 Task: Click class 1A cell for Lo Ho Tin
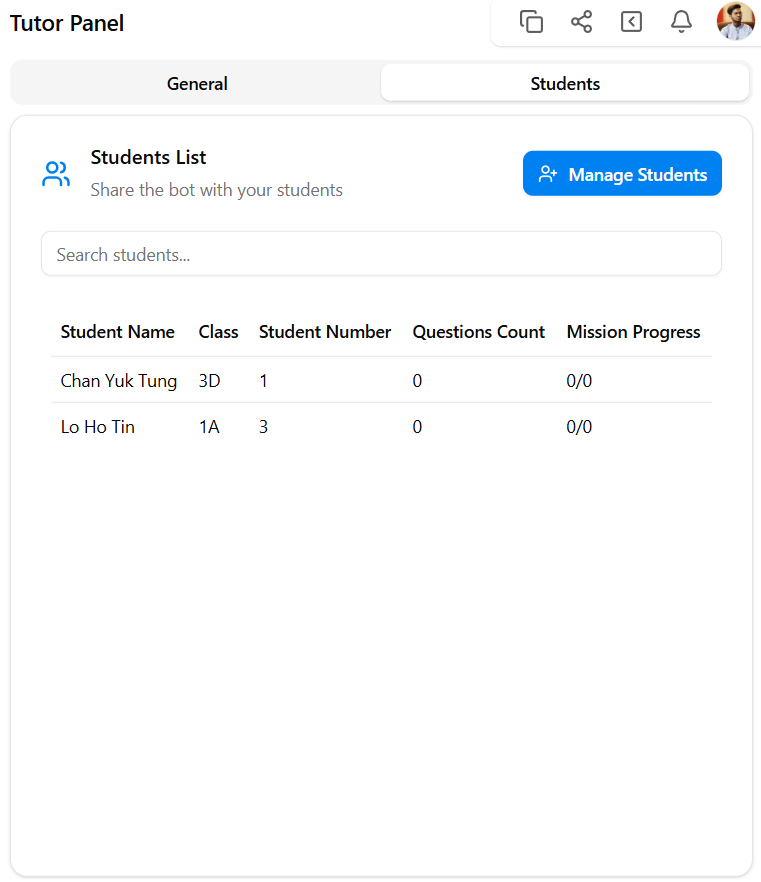click(x=209, y=427)
